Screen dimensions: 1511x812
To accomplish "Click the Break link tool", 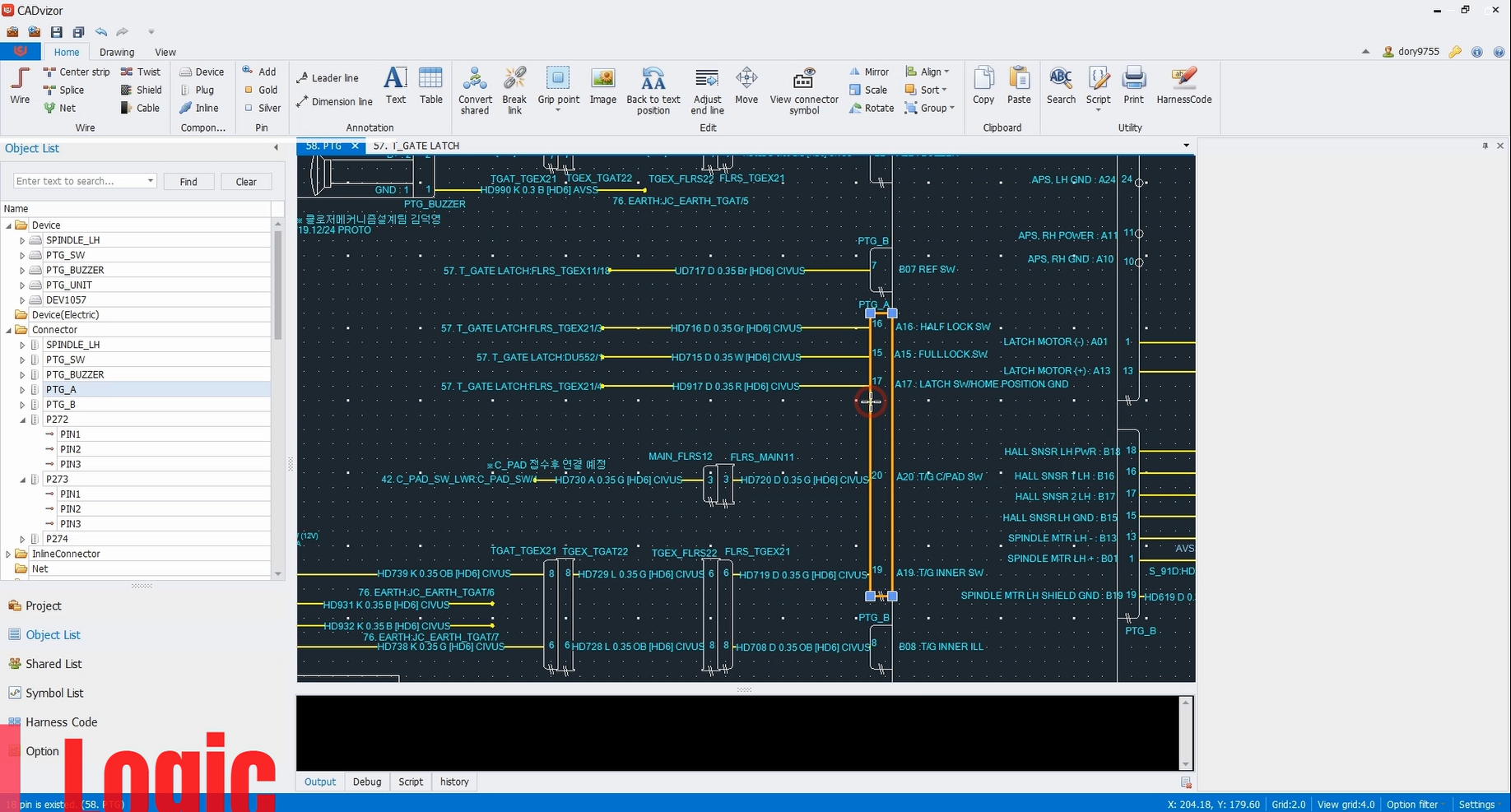I will 514,90.
